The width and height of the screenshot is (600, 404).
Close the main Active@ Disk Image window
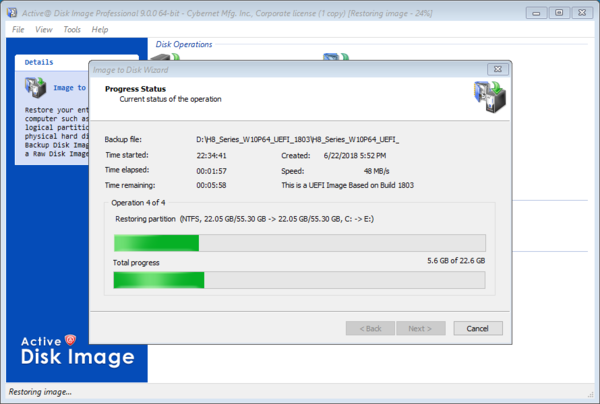pos(582,12)
